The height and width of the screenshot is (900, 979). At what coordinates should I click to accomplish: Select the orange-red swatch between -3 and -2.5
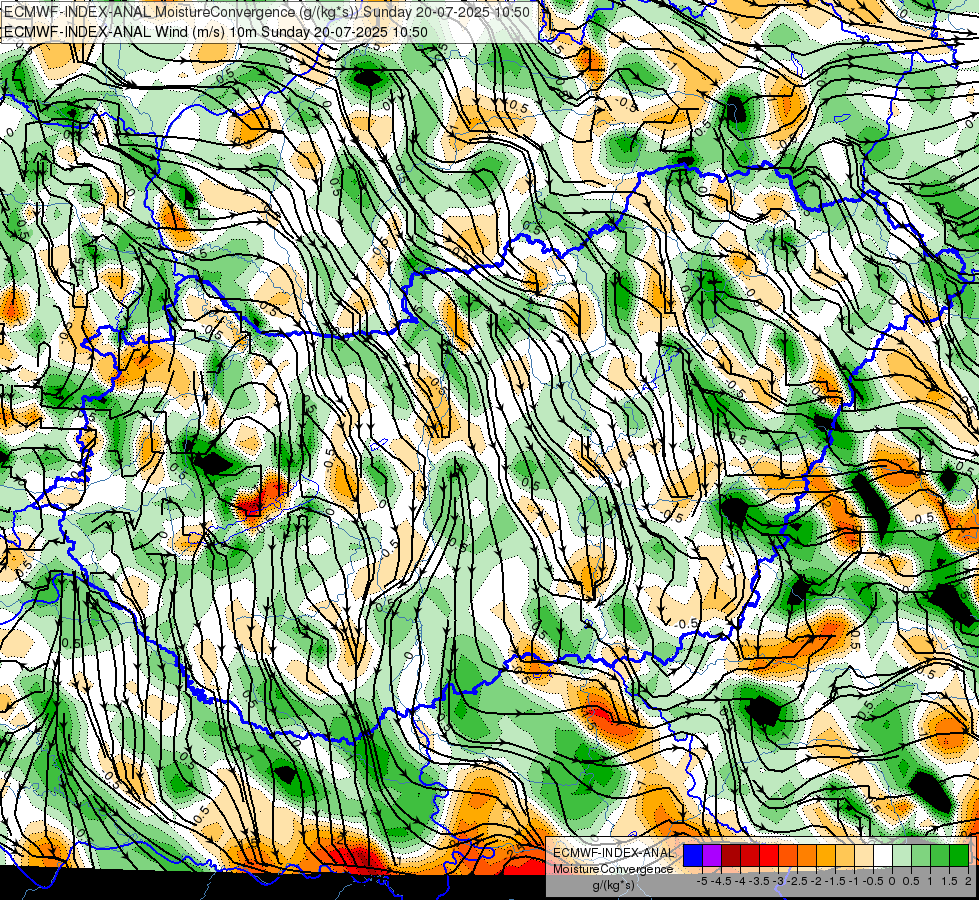coord(788,856)
